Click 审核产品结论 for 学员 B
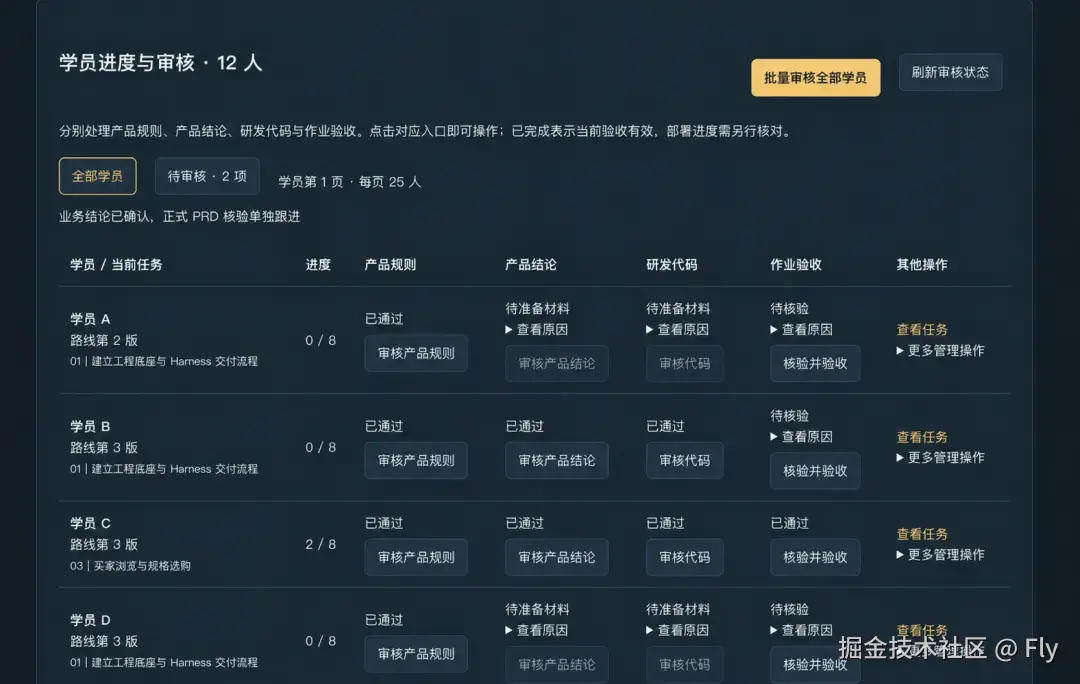Viewport: 1080px width, 684px height. click(x=557, y=460)
